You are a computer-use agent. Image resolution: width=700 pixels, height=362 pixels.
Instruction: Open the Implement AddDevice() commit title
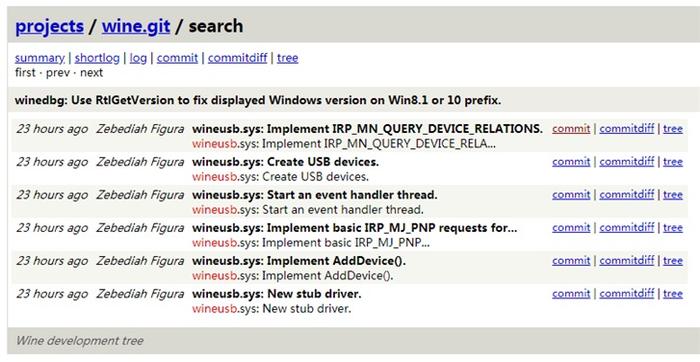pos(299,261)
